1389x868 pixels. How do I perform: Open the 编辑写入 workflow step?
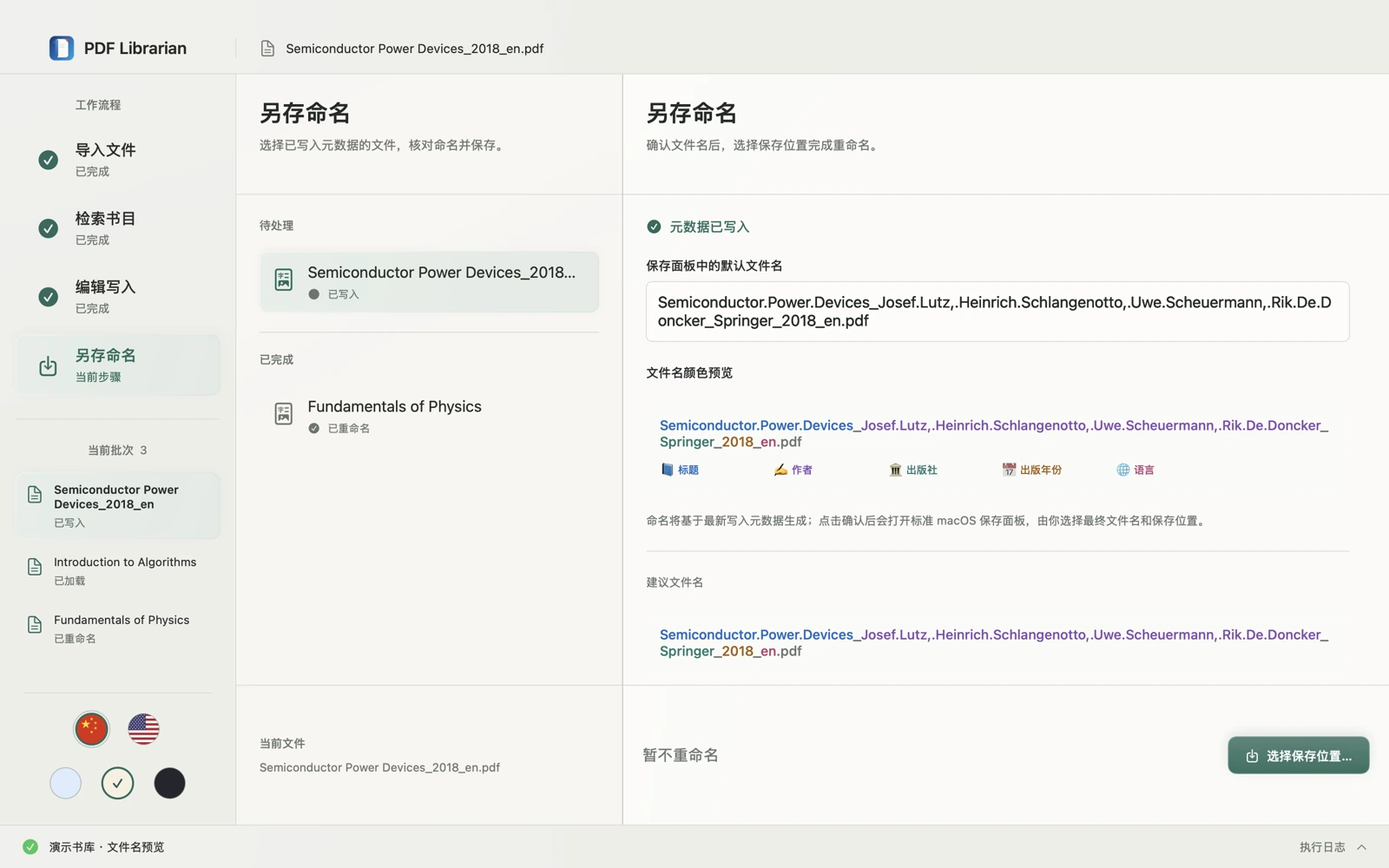point(117,297)
